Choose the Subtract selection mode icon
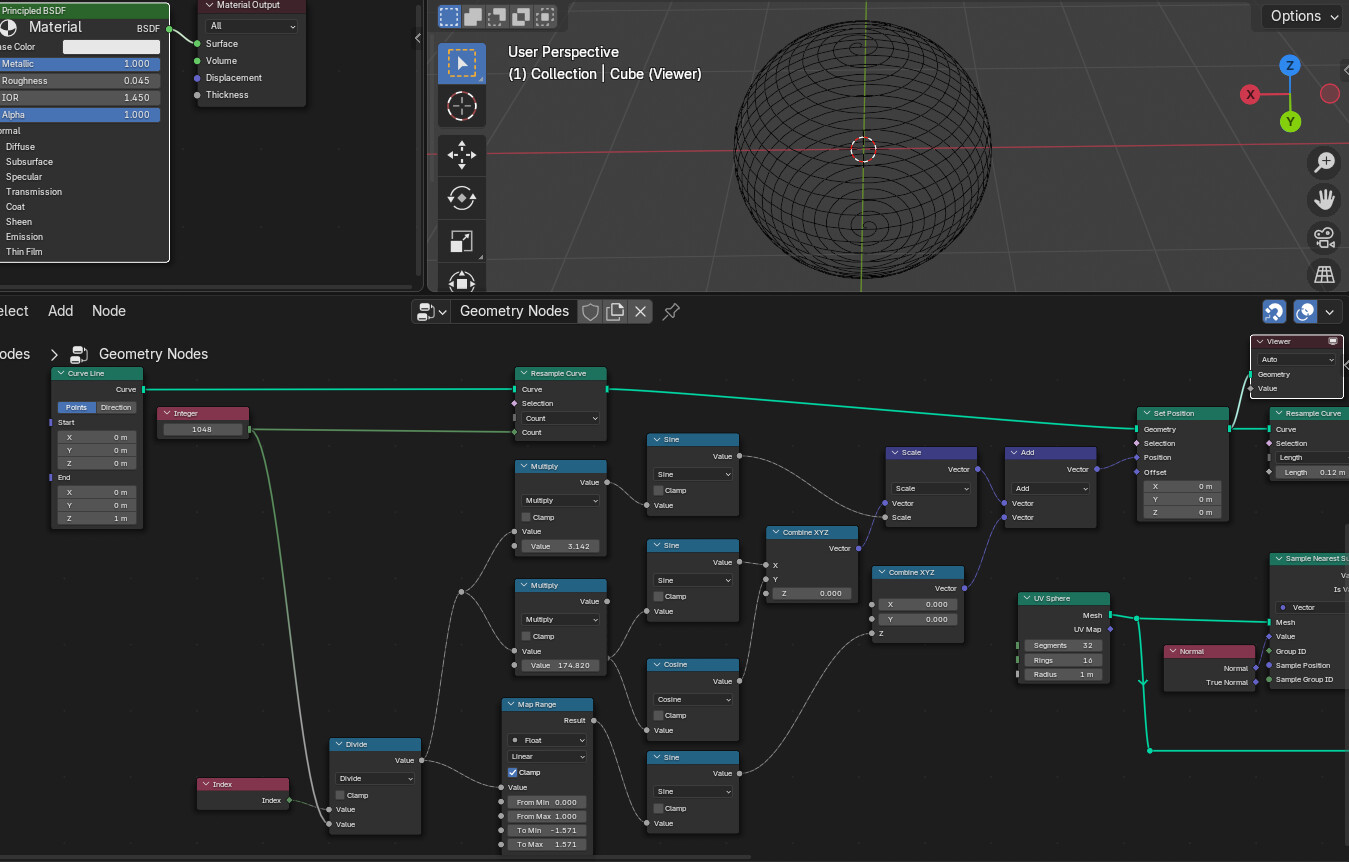Viewport: 1349px width, 862px height. (x=497, y=16)
